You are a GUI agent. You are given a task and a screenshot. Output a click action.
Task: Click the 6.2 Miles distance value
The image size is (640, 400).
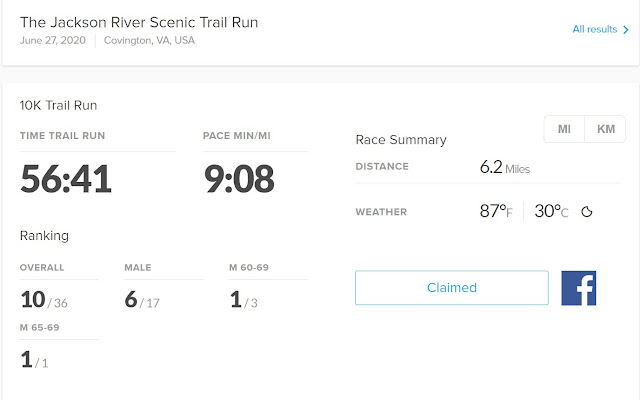[x=504, y=167]
